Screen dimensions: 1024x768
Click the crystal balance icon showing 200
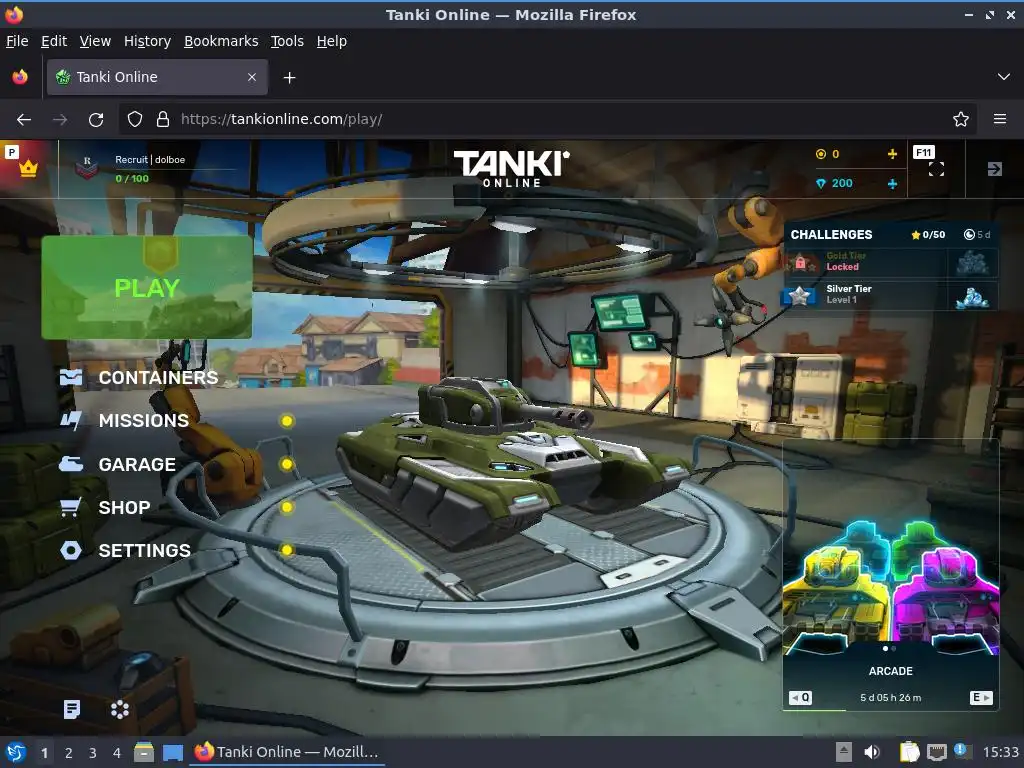[821, 184]
